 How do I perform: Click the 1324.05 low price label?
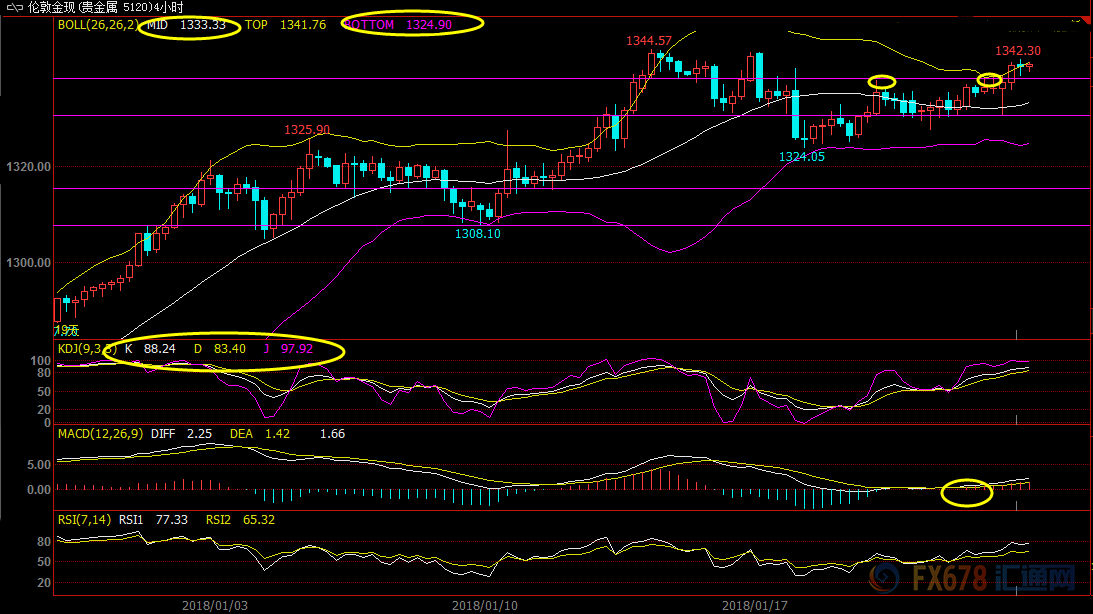(x=802, y=157)
